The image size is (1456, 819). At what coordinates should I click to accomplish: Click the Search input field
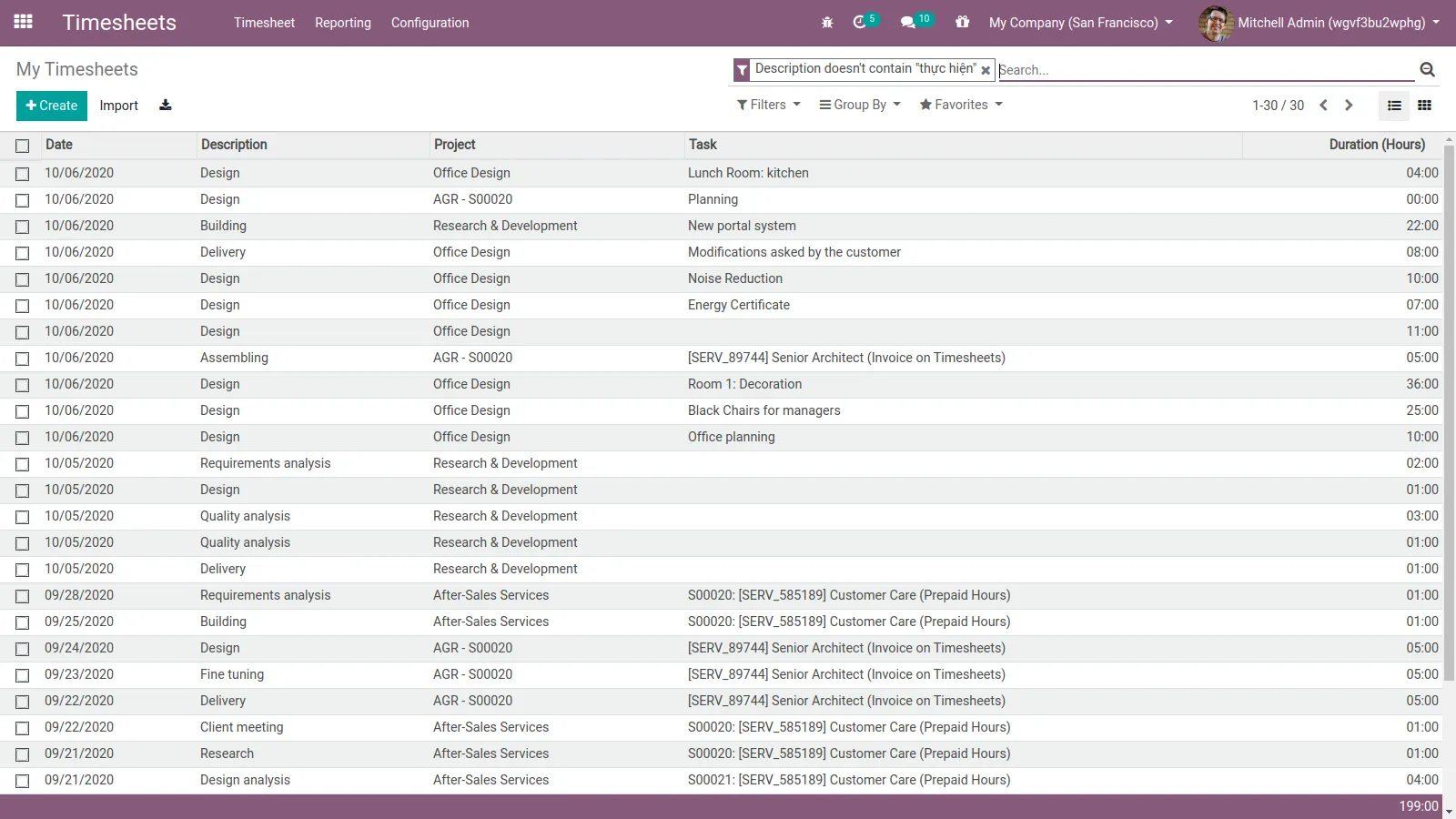coord(1206,70)
